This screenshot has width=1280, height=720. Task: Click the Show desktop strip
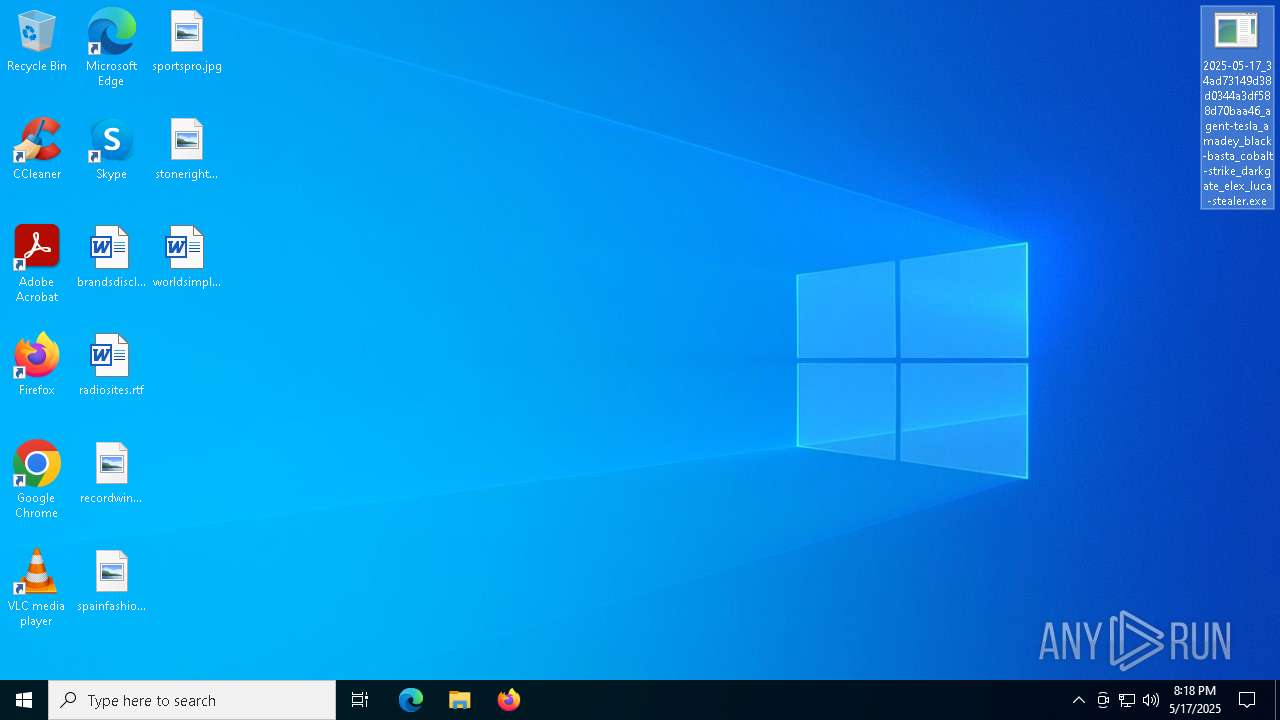click(x=1277, y=700)
